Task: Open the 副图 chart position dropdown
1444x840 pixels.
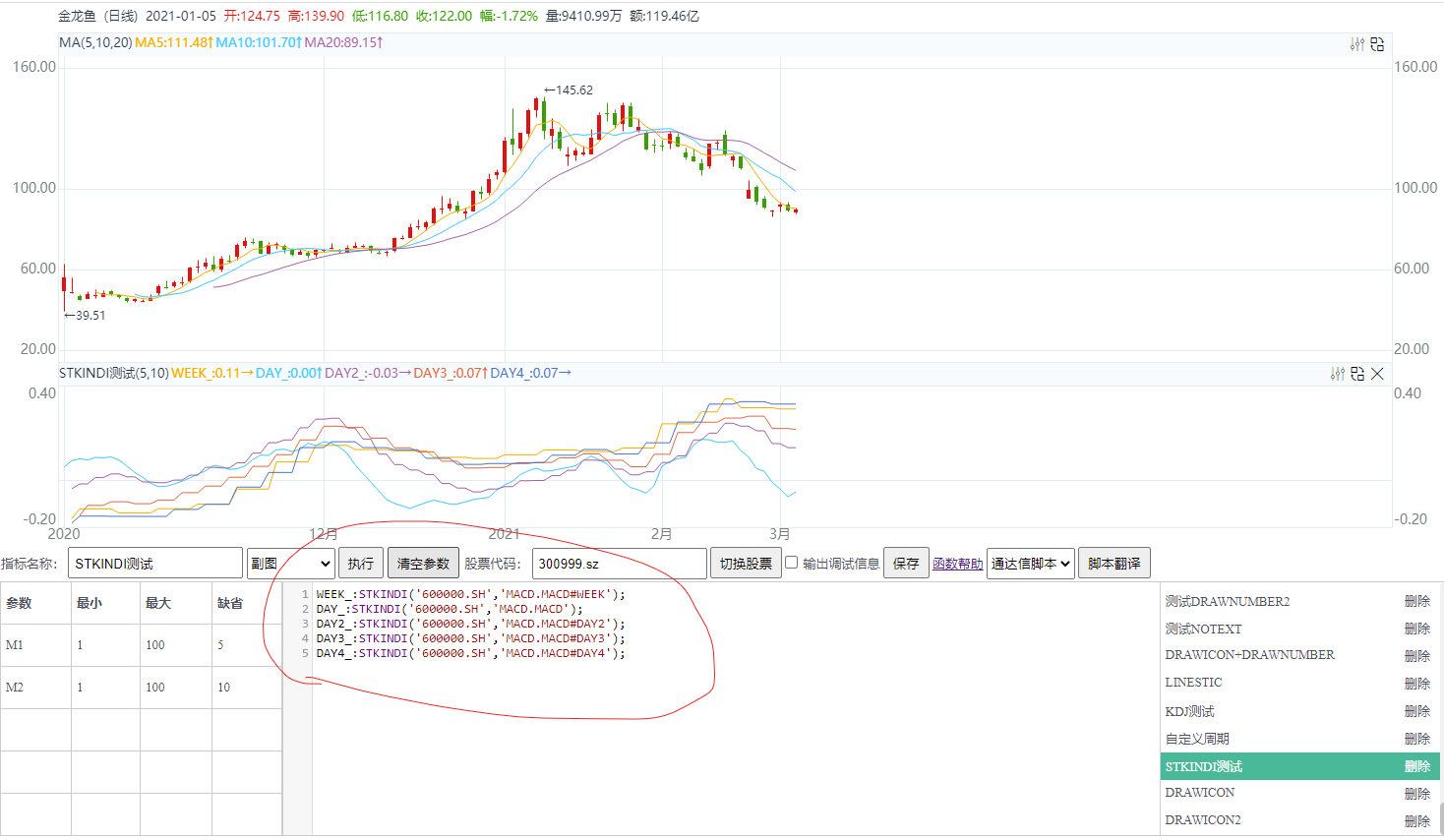Action: [291, 564]
